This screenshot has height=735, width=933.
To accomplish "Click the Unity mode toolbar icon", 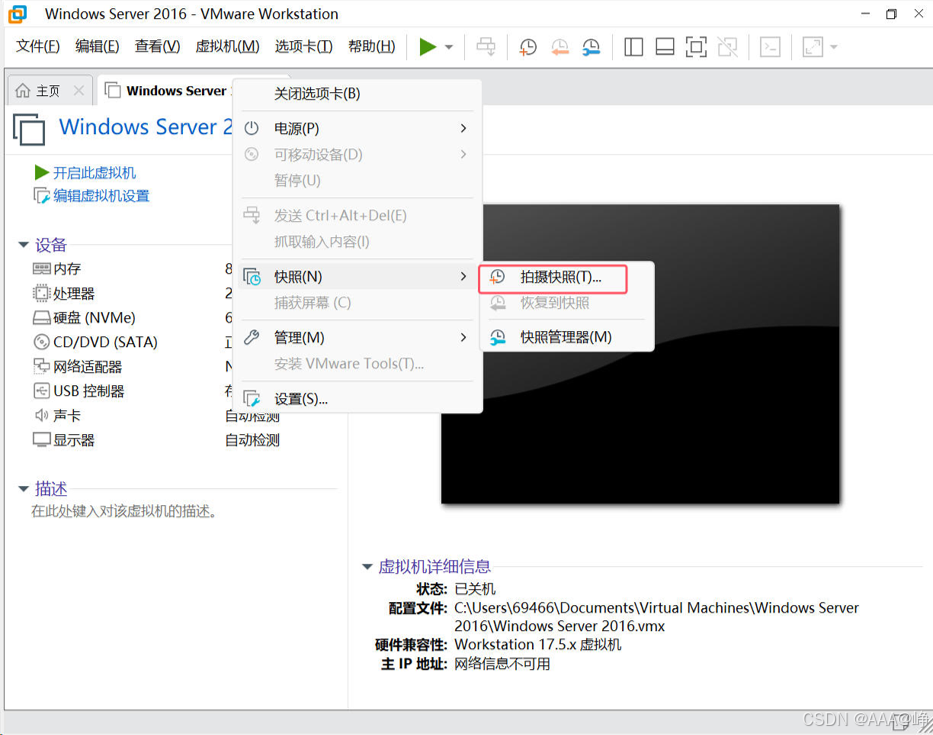I will [727, 46].
